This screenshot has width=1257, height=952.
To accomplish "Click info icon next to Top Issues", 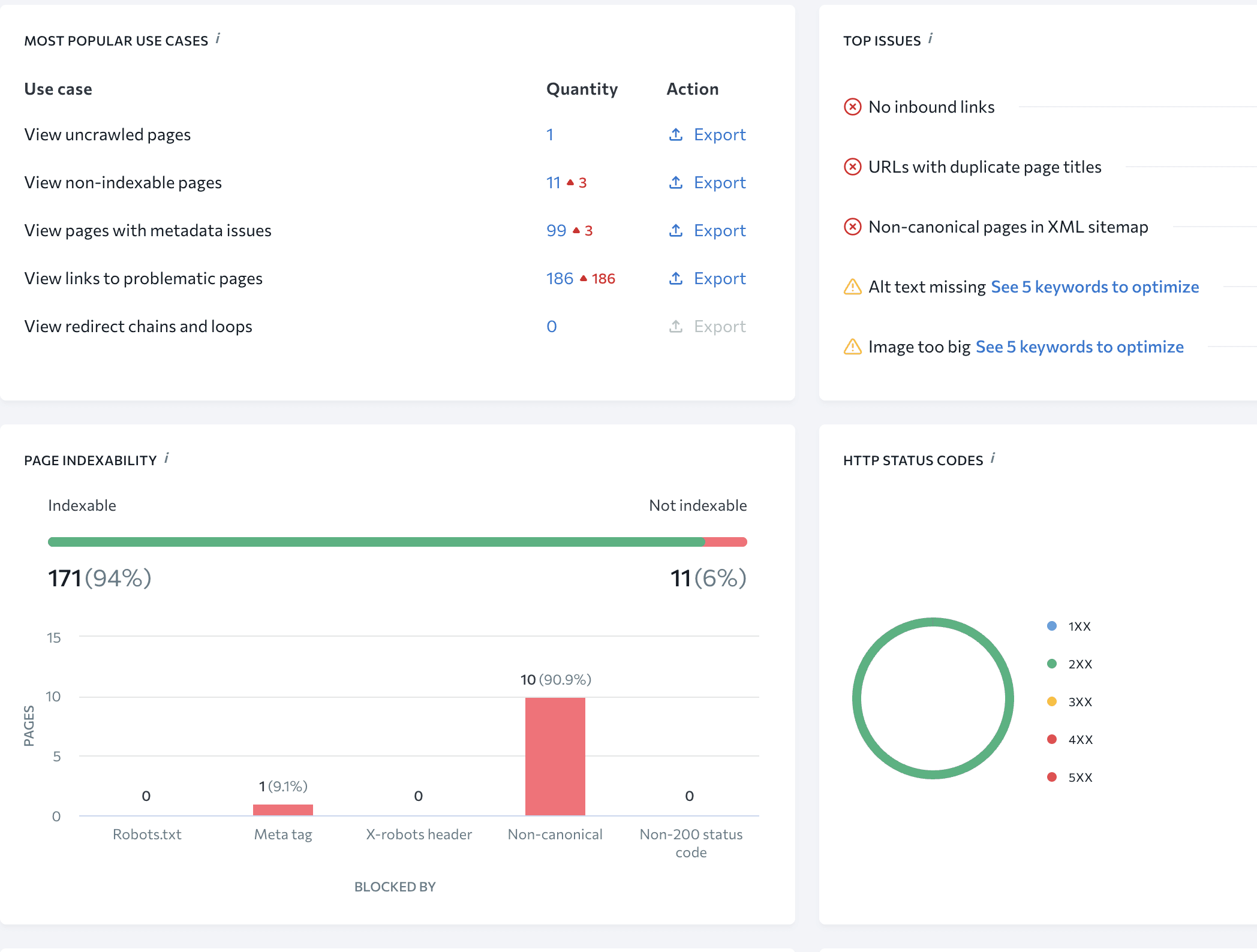I will (930, 39).
